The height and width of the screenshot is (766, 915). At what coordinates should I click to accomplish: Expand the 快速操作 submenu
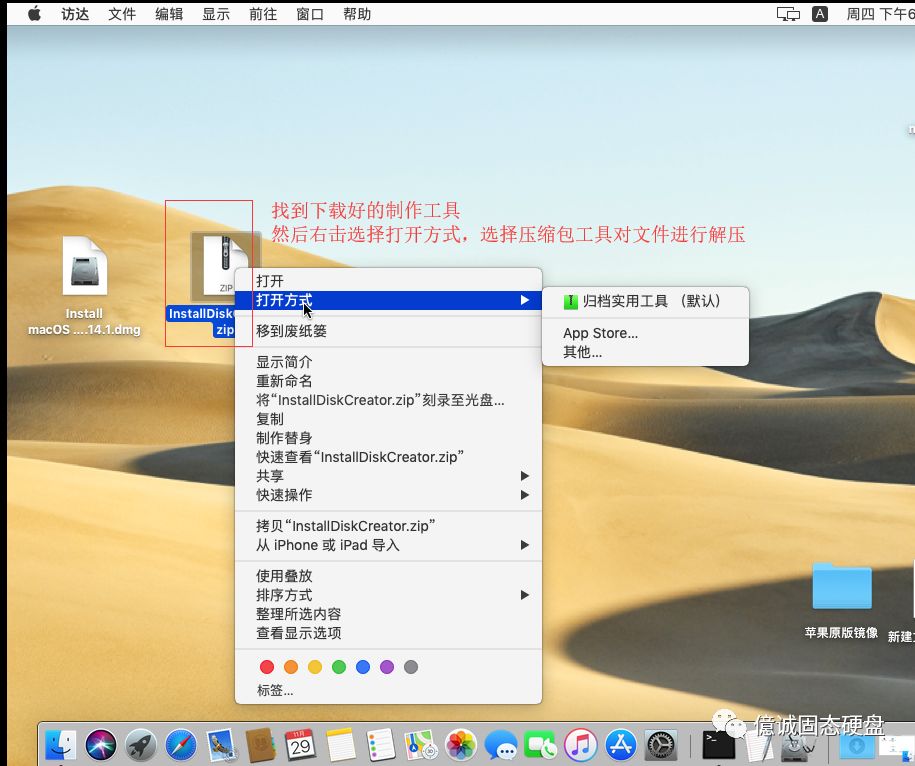point(388,495)
